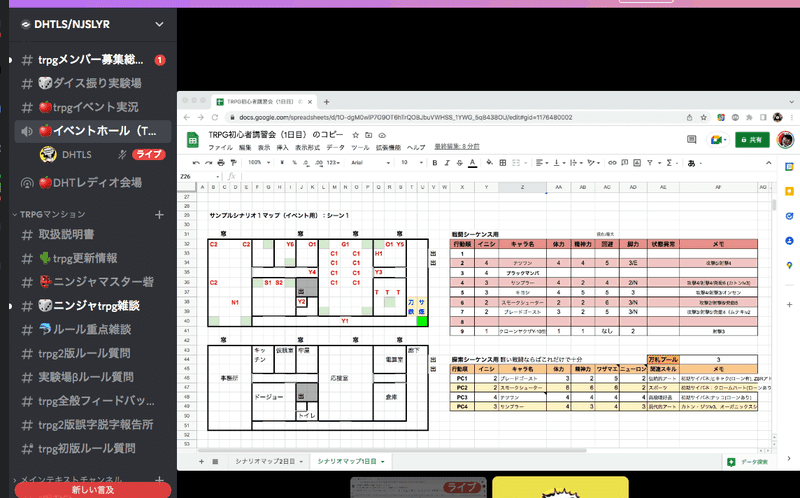
Task: Open text wrapping dropdown
Action: pyautogui.click(x=576, y=163)
